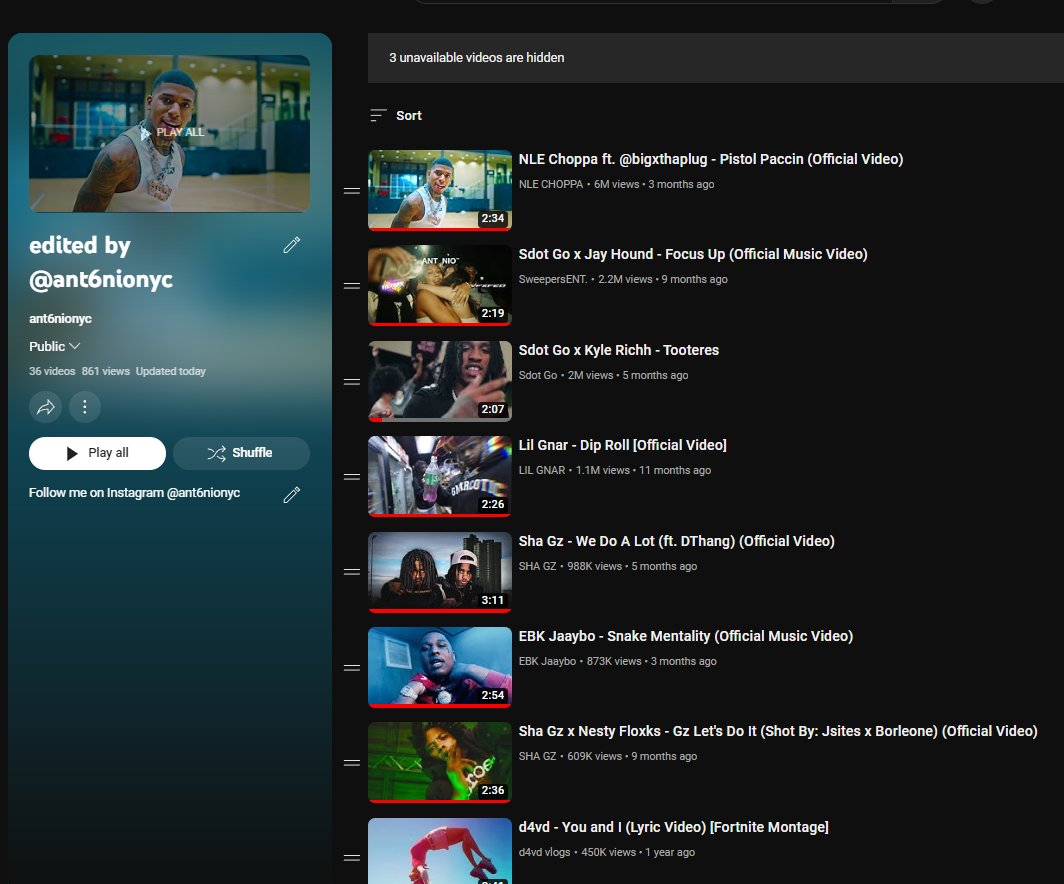Open Lil Gnar Dip Roll video title
The width and height of the screenshot is (1064, 884).
coord(622,445)
